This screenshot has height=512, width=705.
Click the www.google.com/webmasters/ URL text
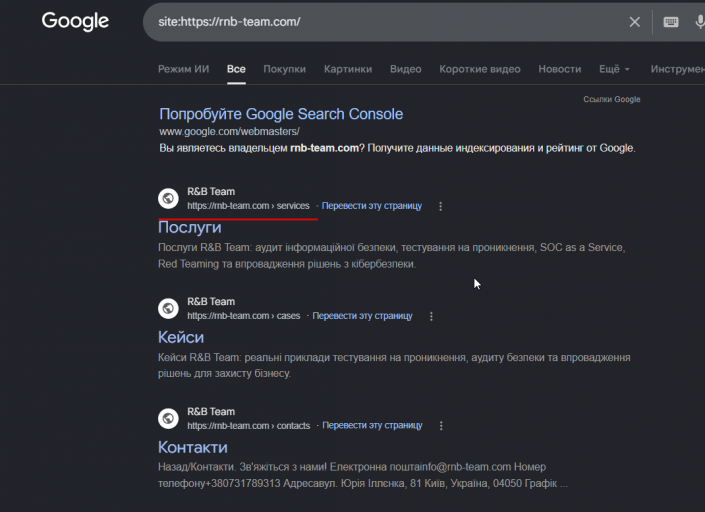(x=229, y=131)
